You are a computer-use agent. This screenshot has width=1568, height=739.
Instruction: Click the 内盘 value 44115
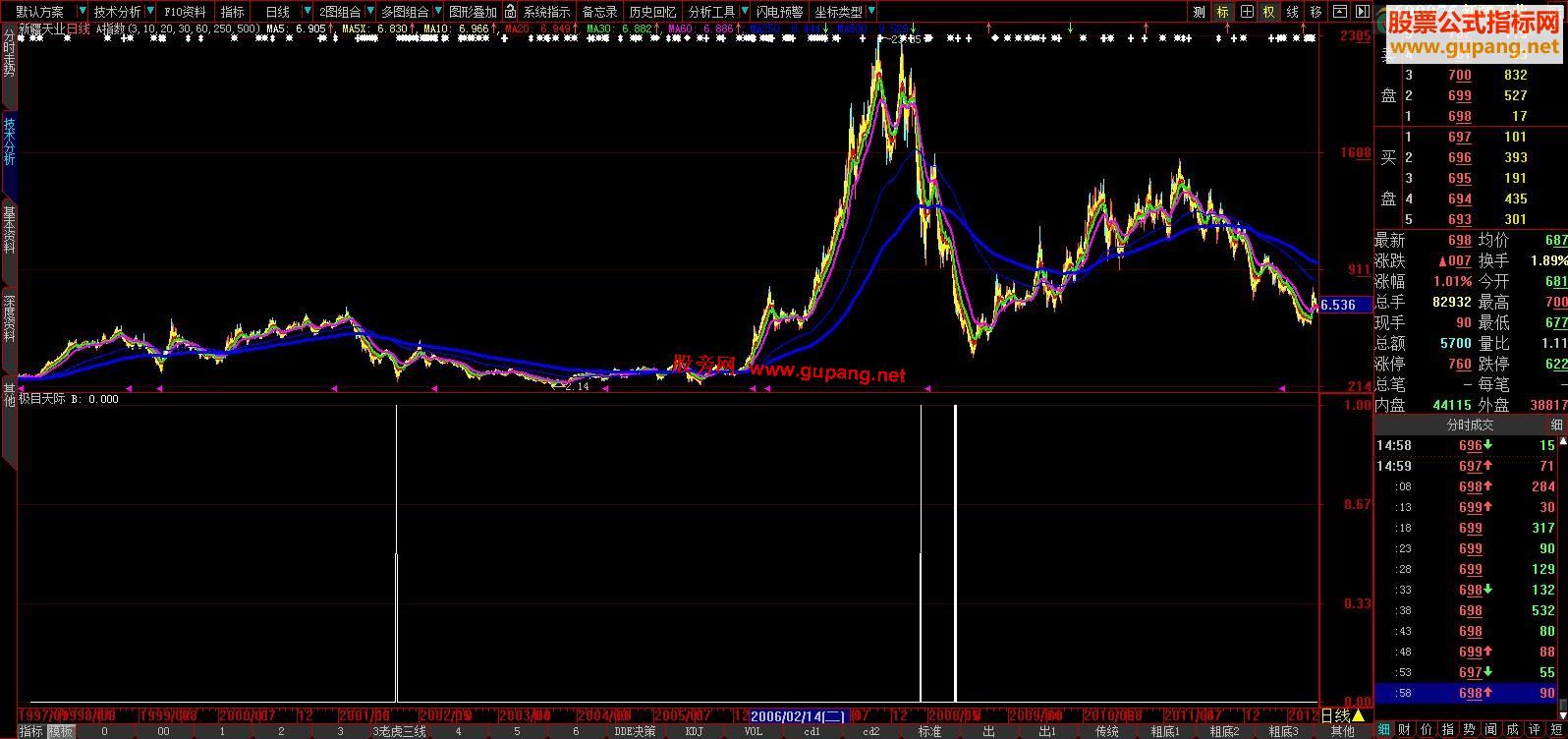point(1451,405)
